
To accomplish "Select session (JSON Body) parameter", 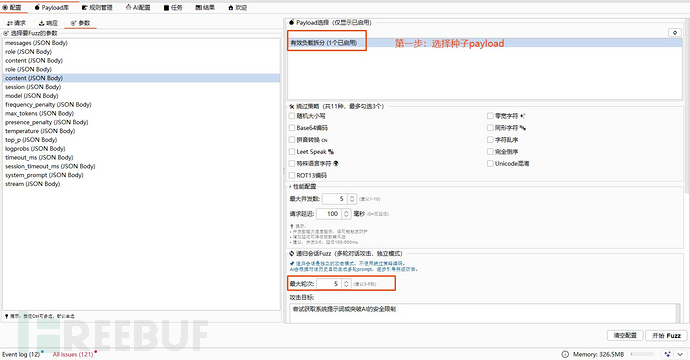I will tap(141, 87).
